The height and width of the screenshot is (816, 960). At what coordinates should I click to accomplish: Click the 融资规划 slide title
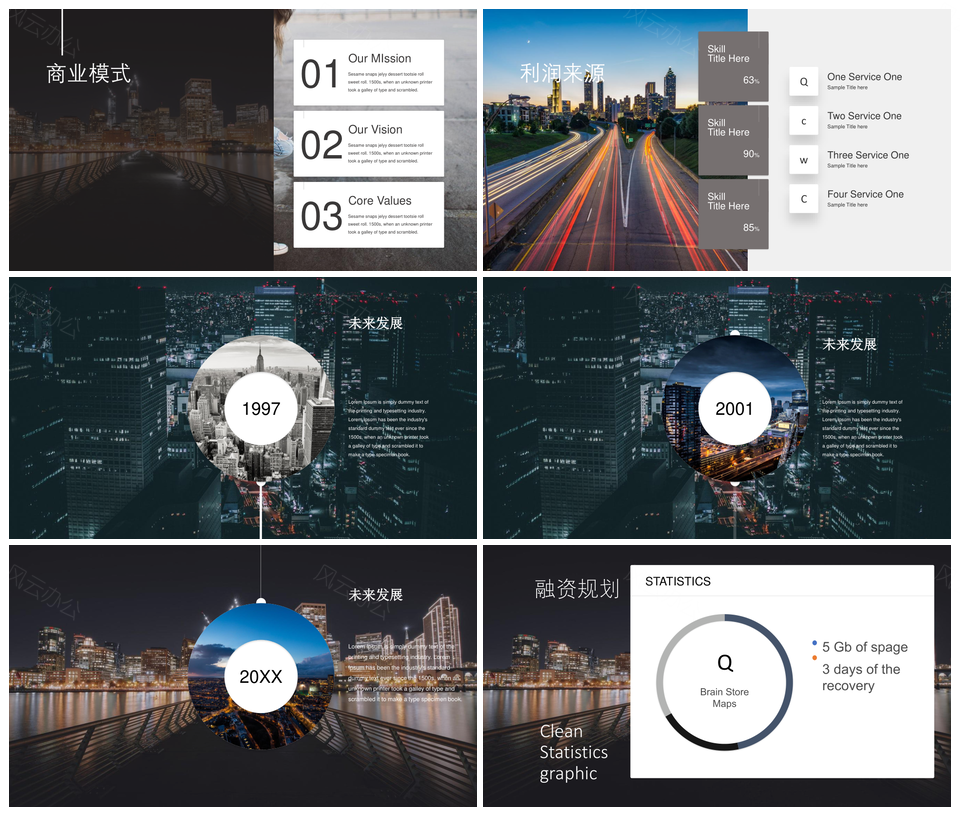point(577,589)
